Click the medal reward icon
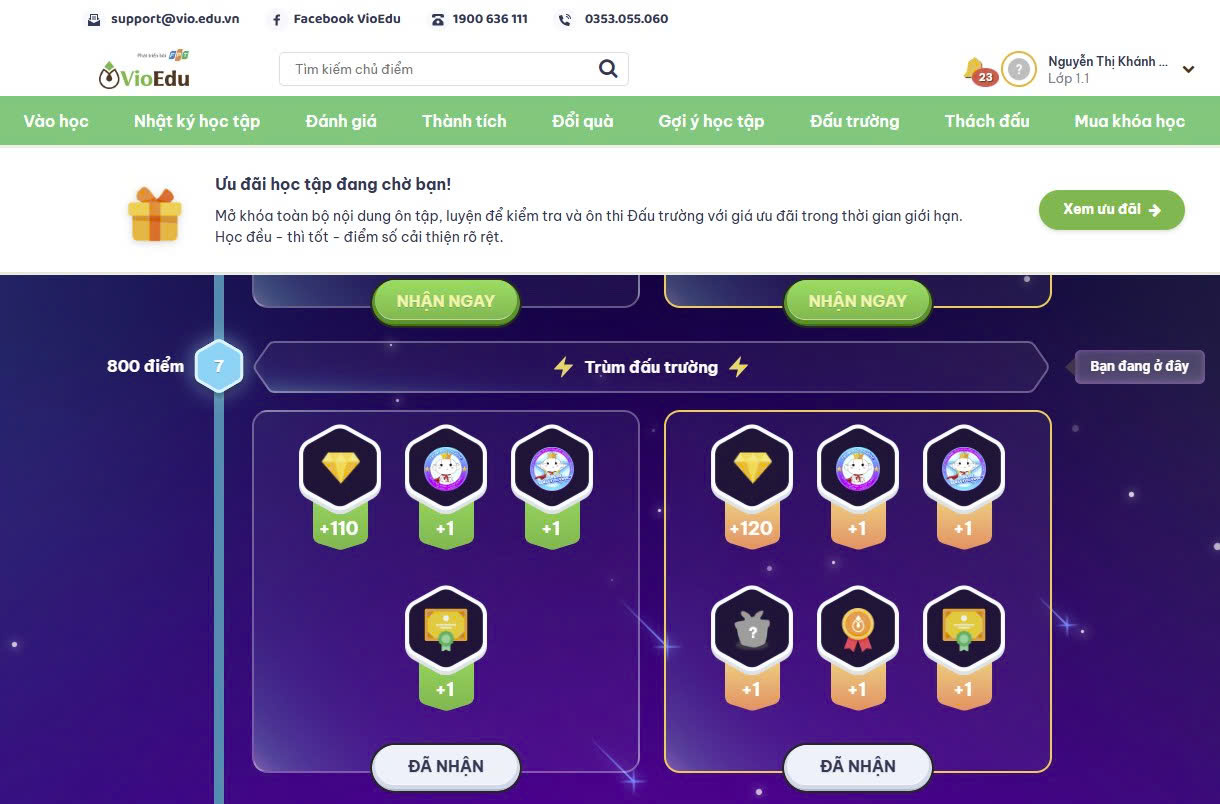Image resolution: width=1220 pixels, height=804 pixels. coord(857,628)
